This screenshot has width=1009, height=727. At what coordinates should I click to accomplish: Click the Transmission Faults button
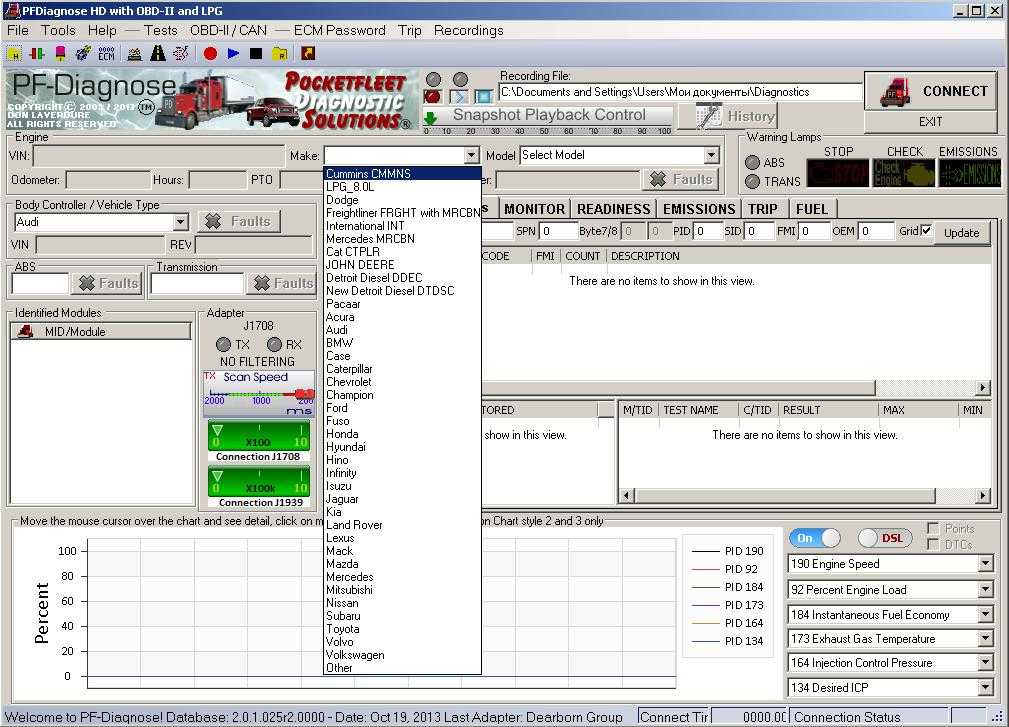[282, 283]
